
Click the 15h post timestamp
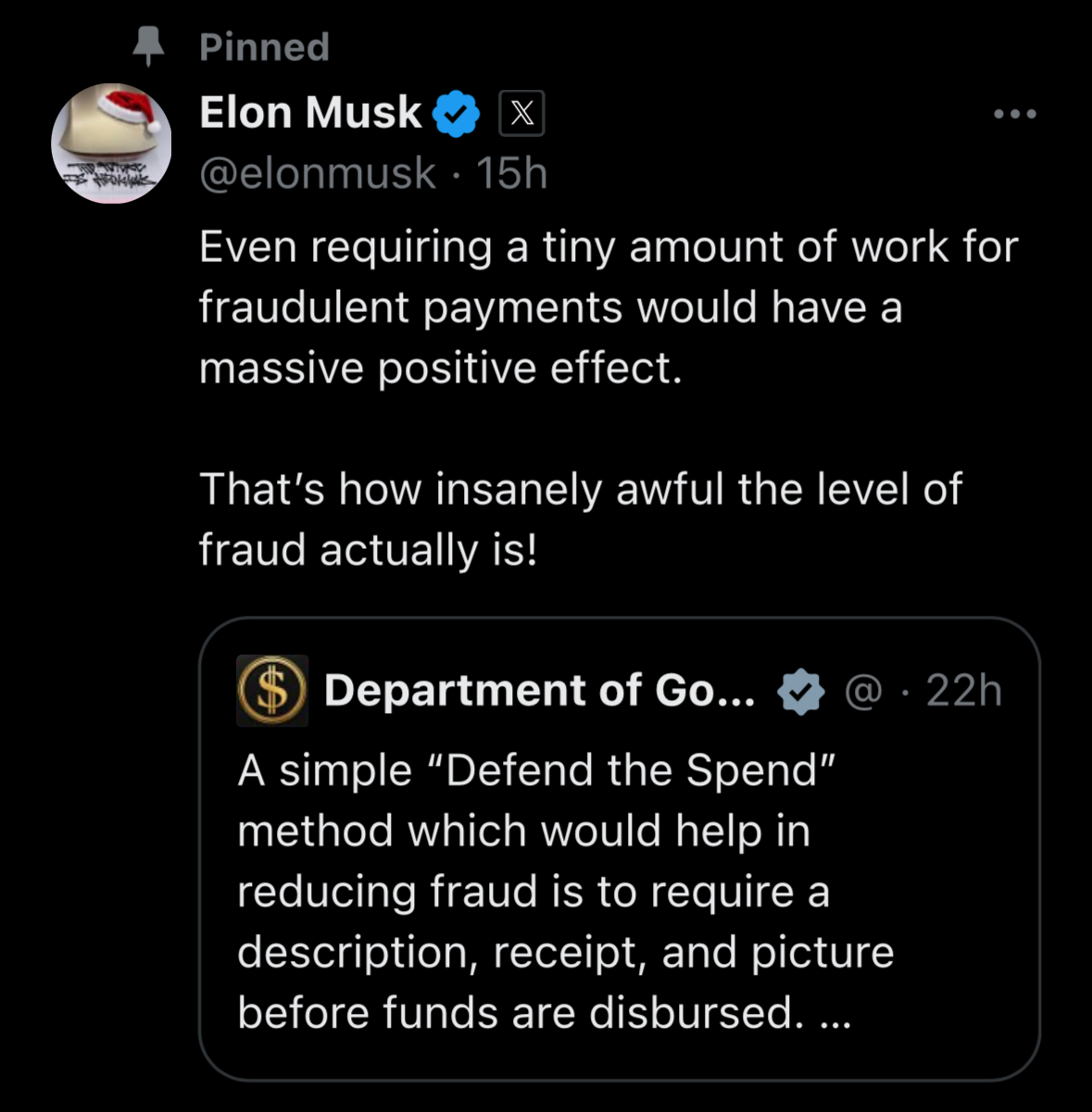[x=511, y=173]
